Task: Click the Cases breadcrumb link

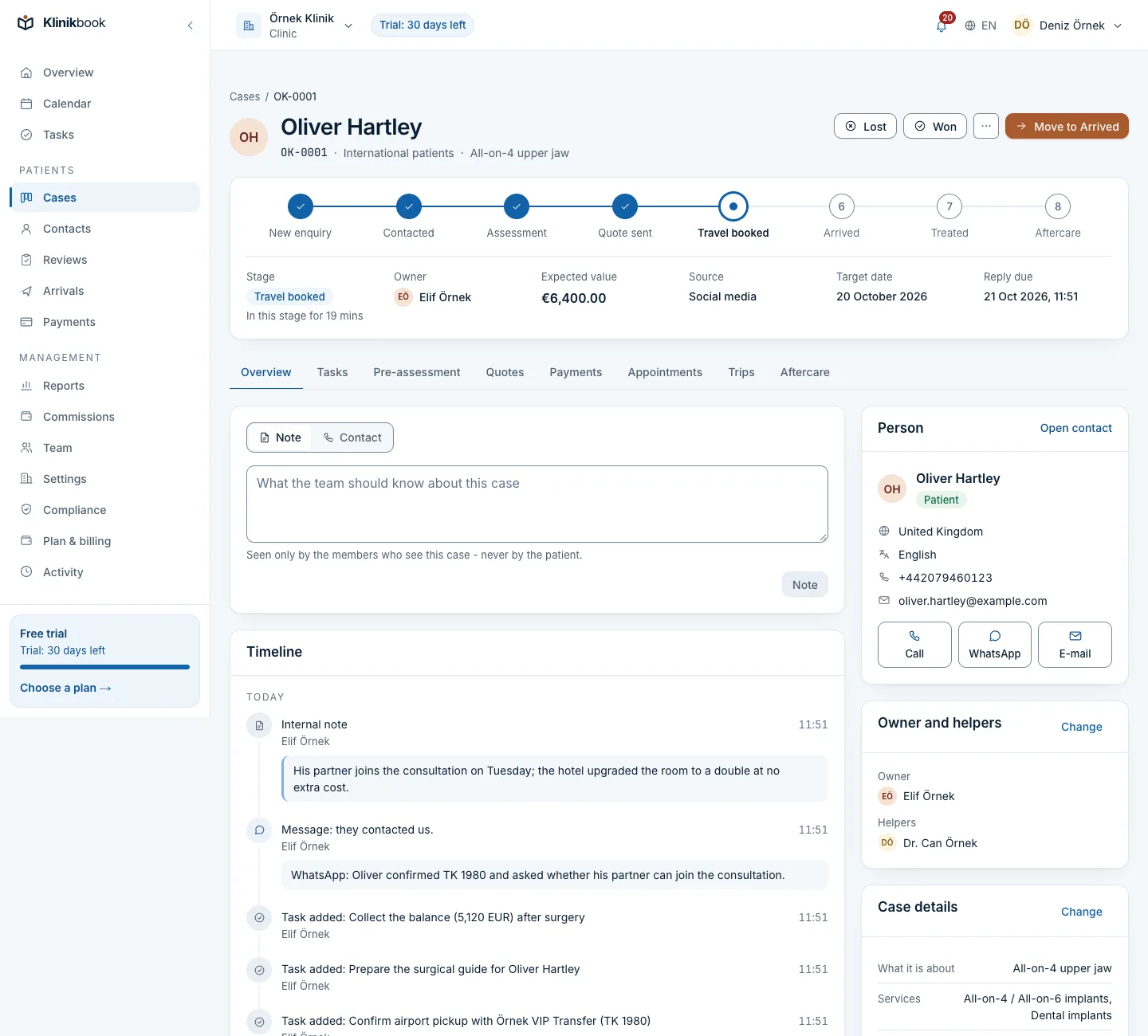Action: point(245,96)
